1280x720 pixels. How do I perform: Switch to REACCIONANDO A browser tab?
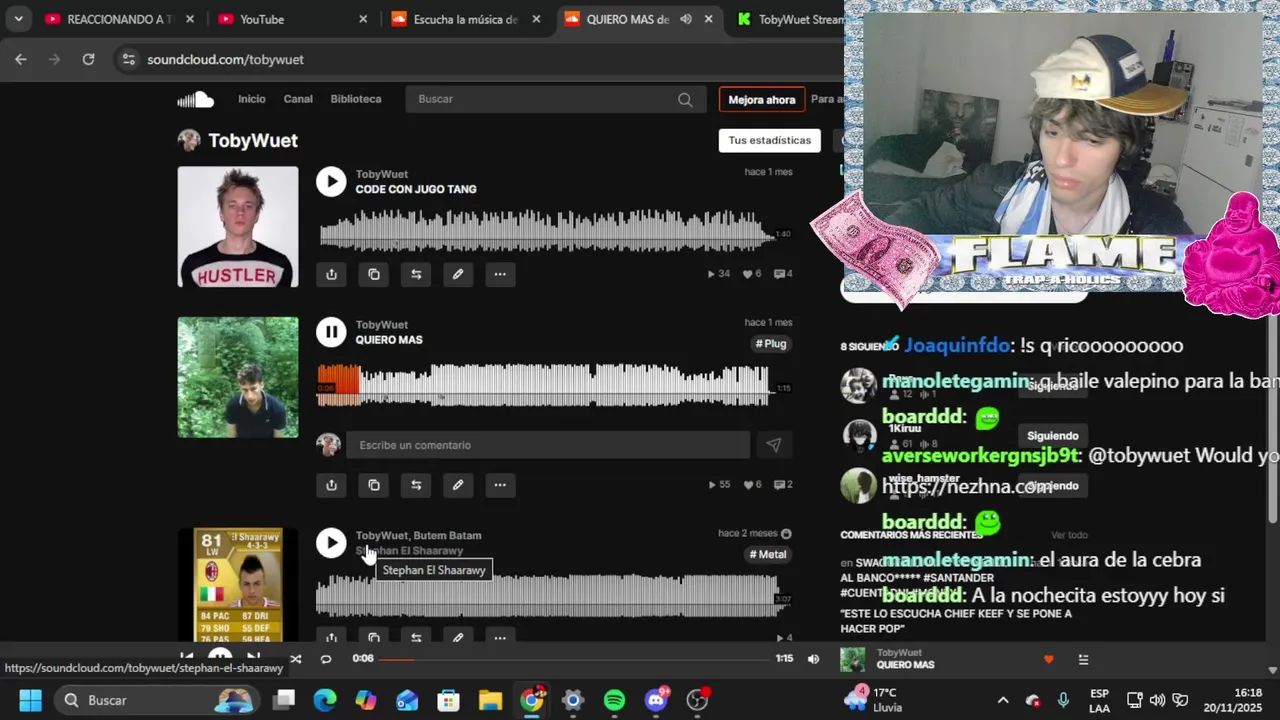click(x=110, y=19)
